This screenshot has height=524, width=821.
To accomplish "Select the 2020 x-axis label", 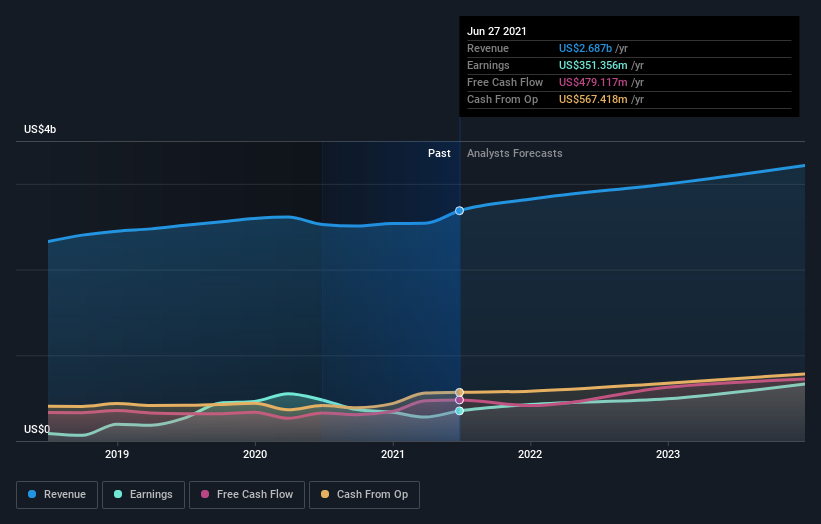I will pos(255,454).
